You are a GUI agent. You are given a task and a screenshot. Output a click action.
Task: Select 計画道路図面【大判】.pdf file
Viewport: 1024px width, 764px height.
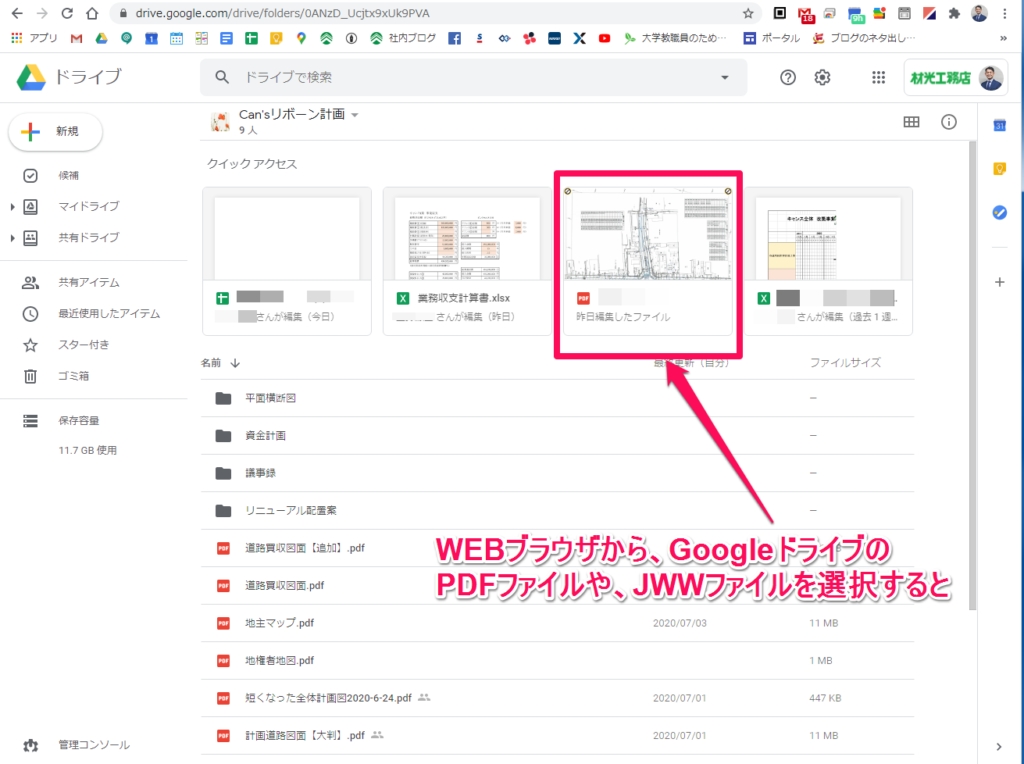click(557, 736)
